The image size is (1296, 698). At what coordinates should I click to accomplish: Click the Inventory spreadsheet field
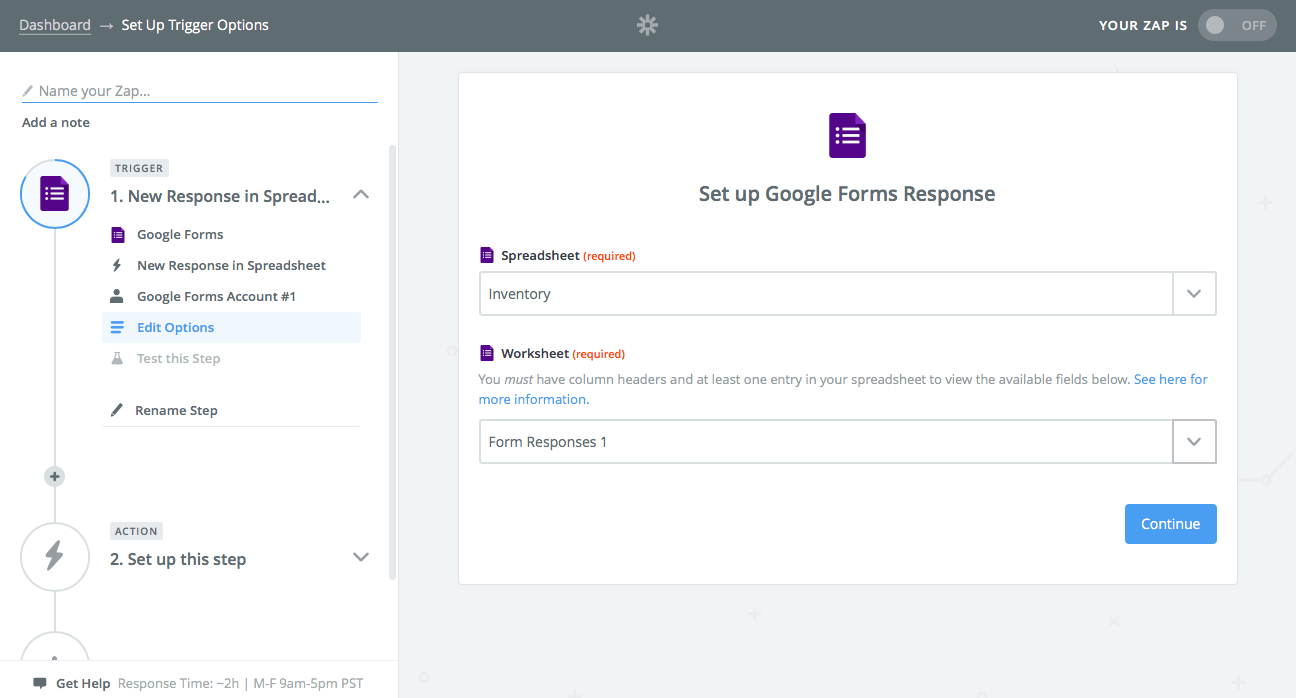coord(826,294)
